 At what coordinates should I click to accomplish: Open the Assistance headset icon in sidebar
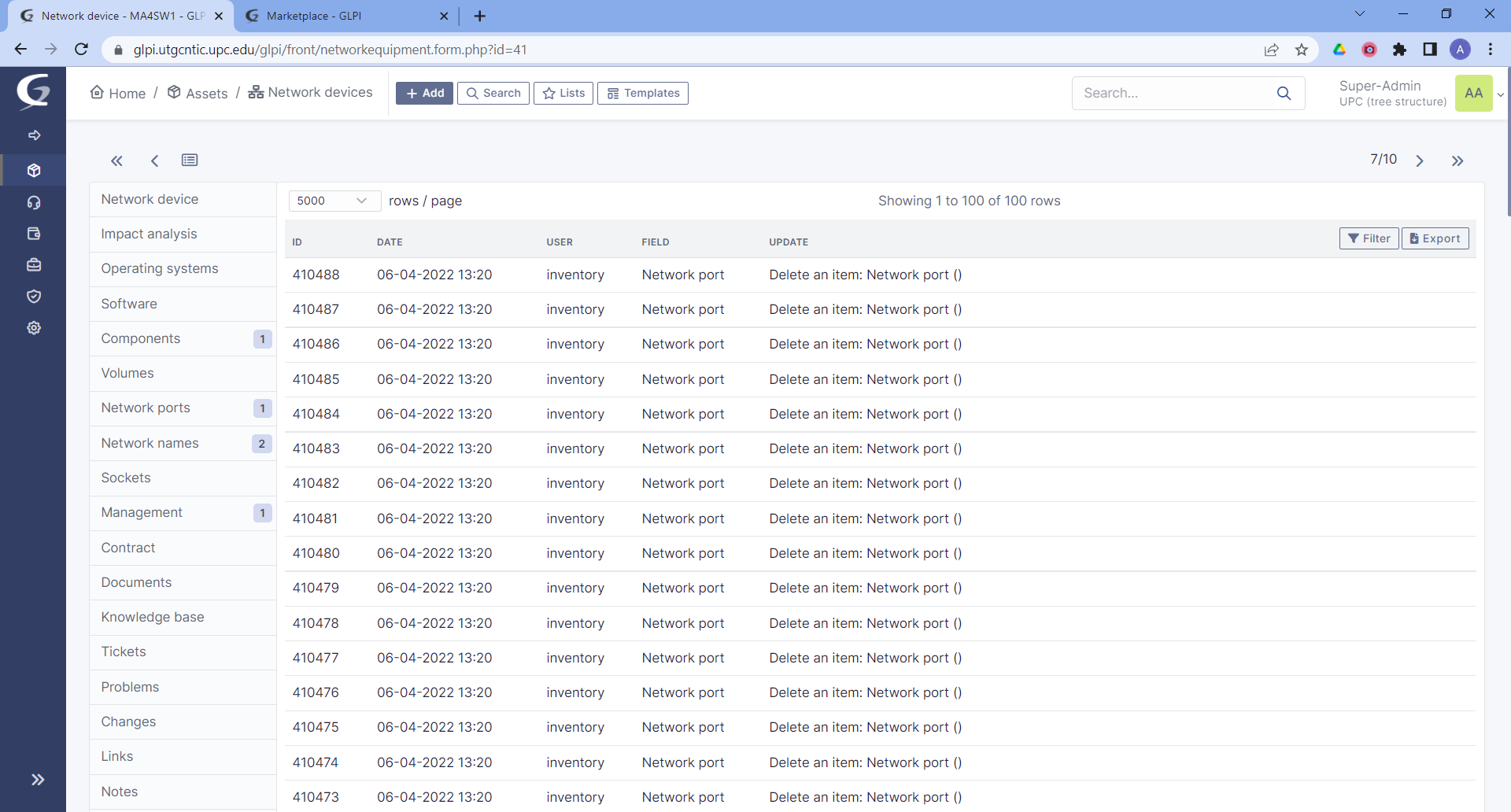point(34,202)
